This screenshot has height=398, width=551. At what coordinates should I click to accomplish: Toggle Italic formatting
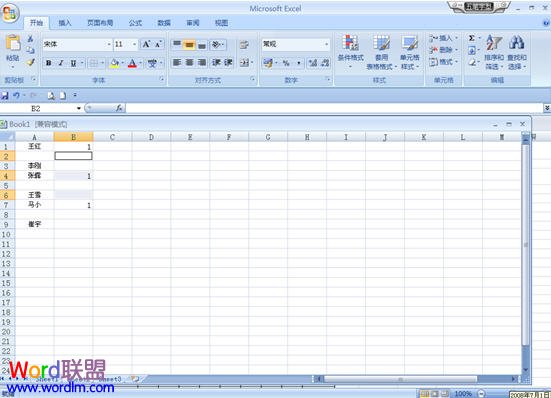coord(61,63)
